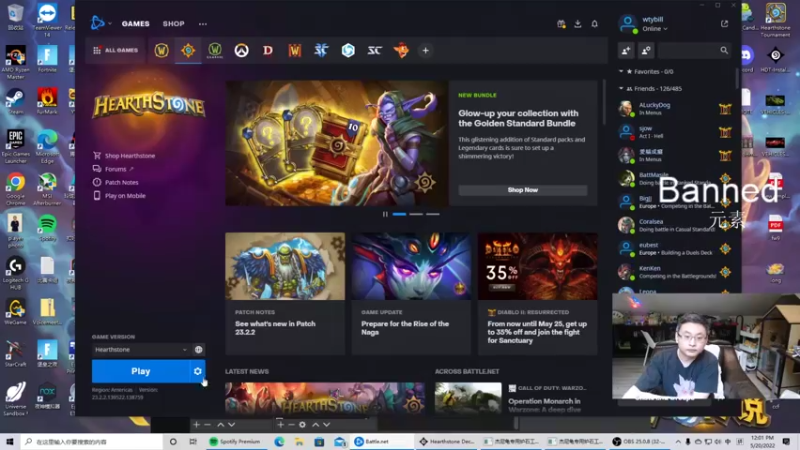The image size is (800, 450).
Task: Switch to the GAMES tab
Action: point(136,23)
